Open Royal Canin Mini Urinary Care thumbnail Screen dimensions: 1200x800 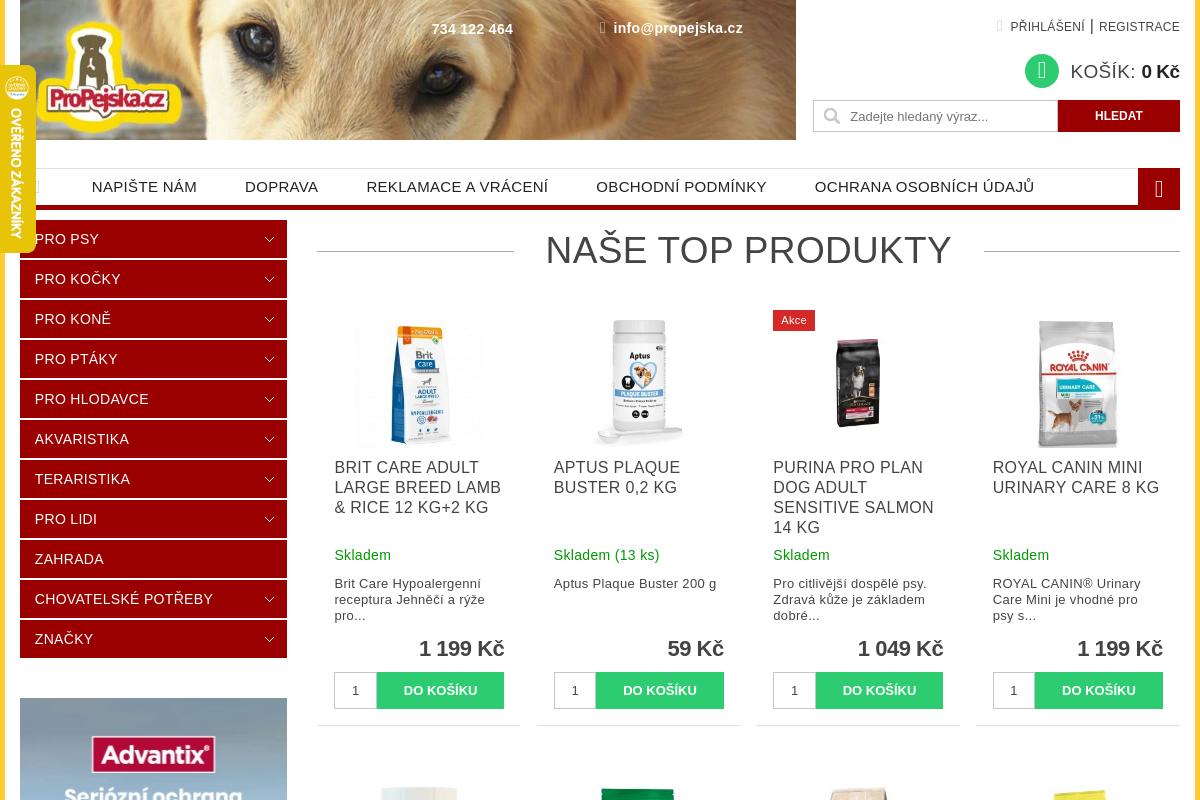[x=1077, y=383]
